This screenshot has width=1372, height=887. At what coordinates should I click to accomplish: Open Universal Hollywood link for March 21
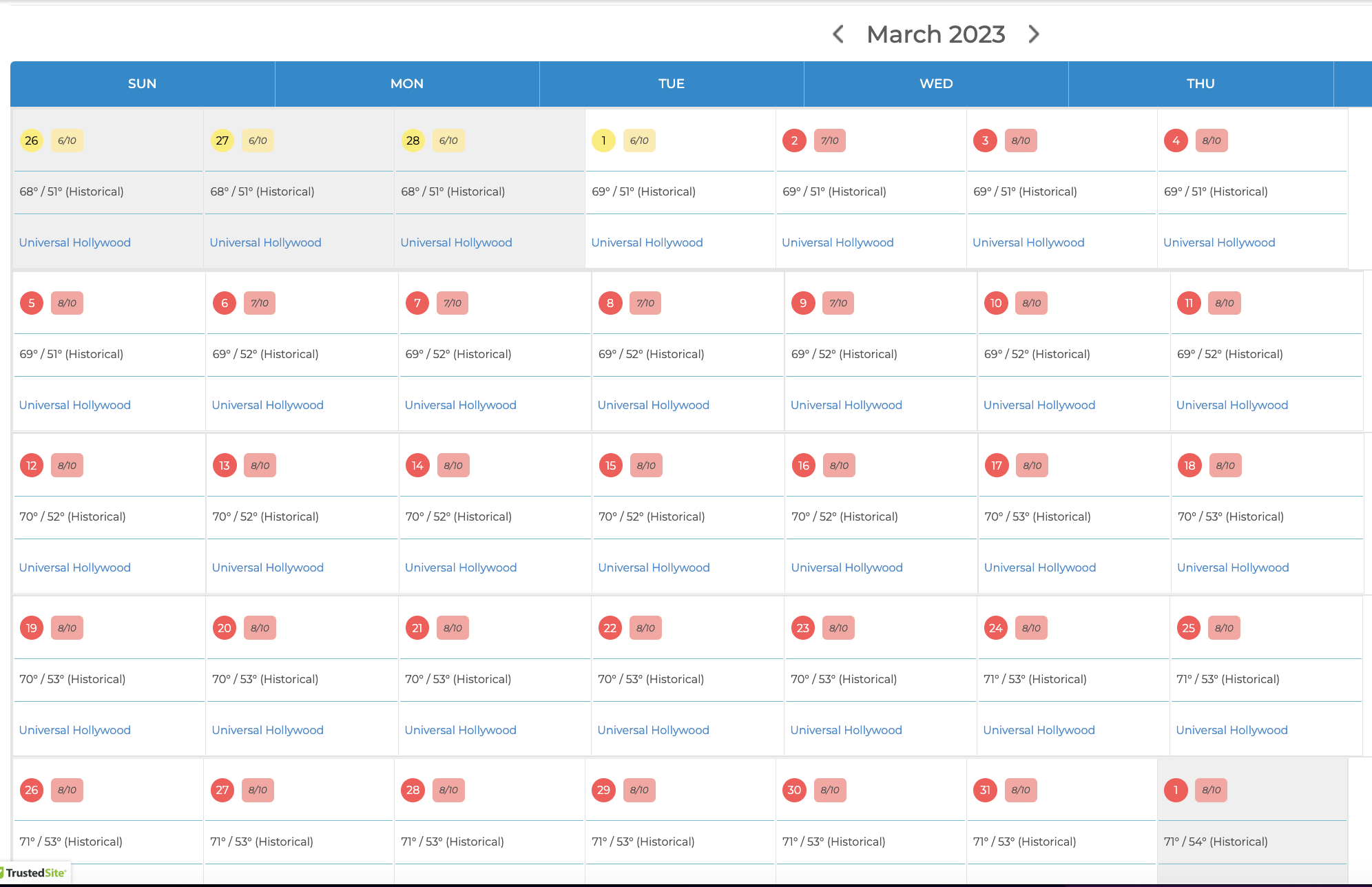(x=461, y=730)
